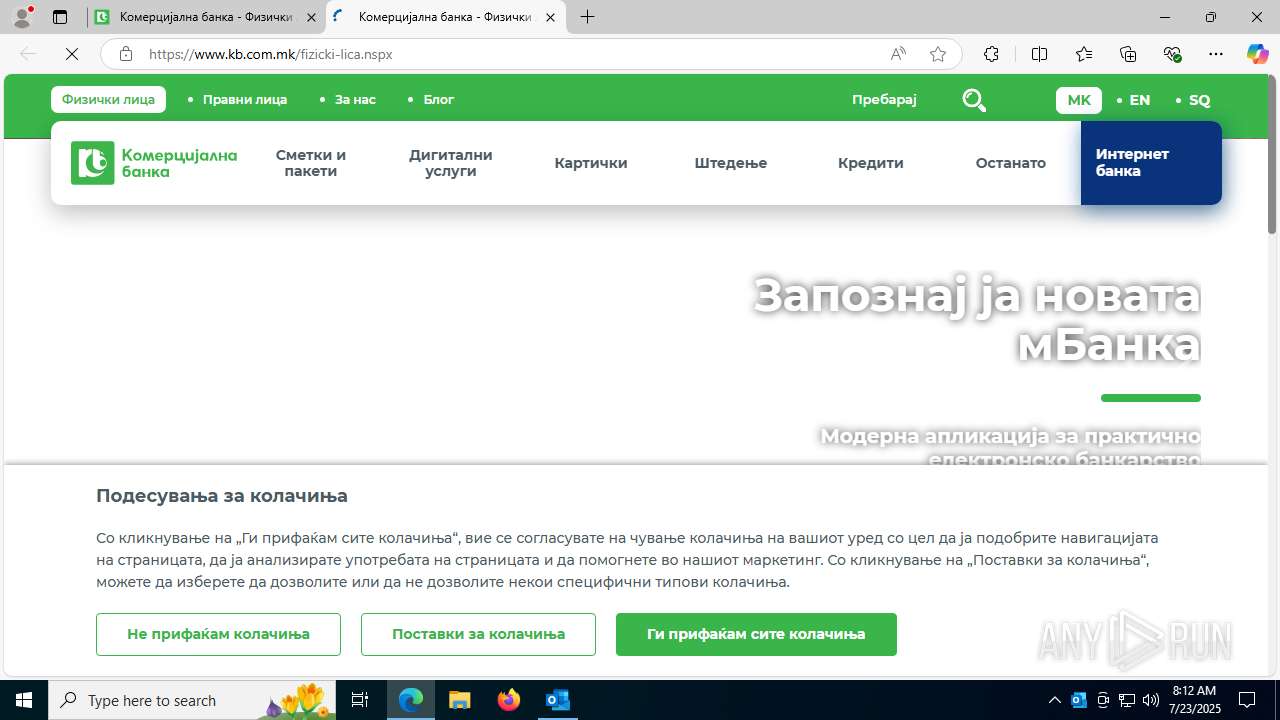Open Edge Settings and more menu

[x=1216, y=54]
